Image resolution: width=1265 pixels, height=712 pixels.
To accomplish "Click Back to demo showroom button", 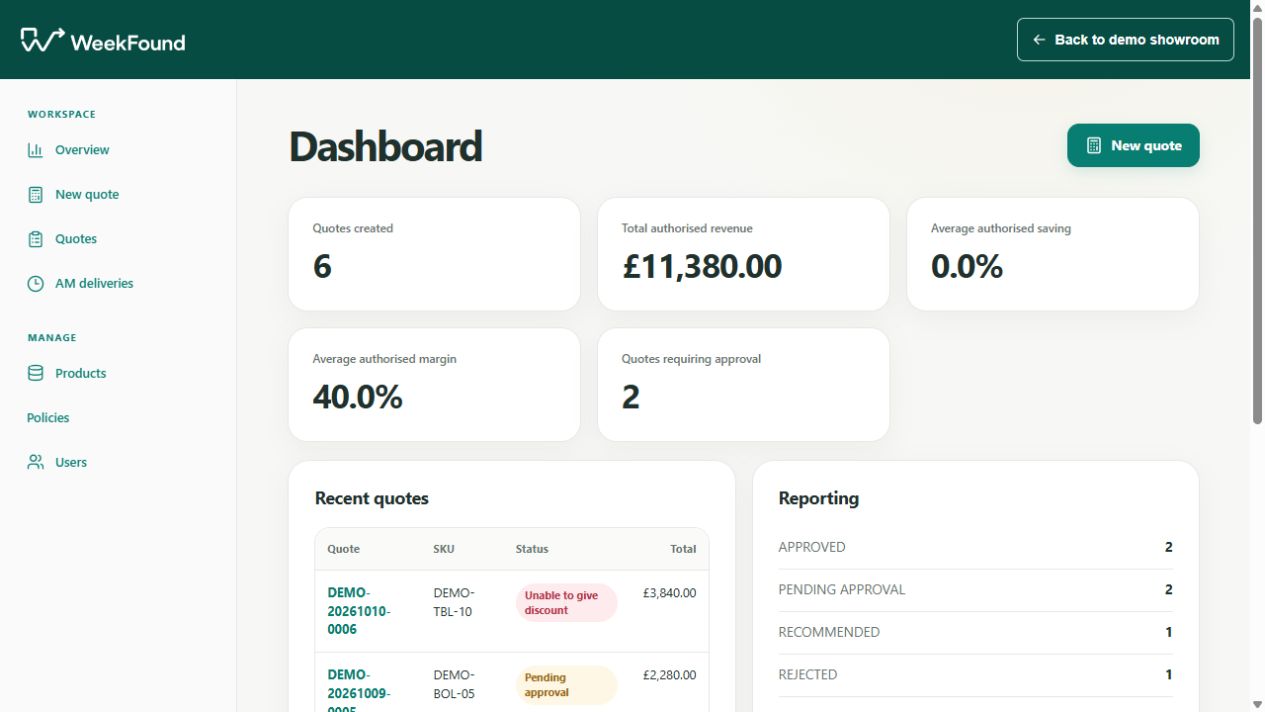I will pos(1125,40).
